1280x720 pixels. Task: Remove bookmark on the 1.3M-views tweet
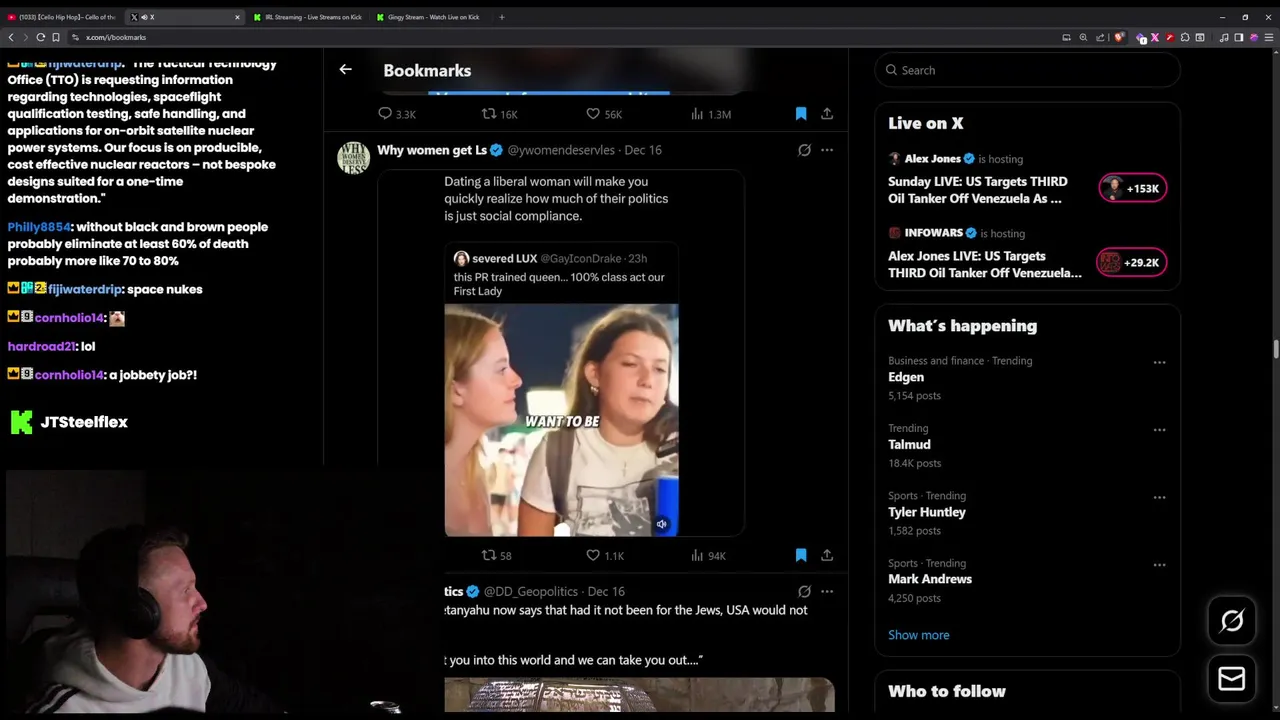pyautogui.click(x=801, y=114)
